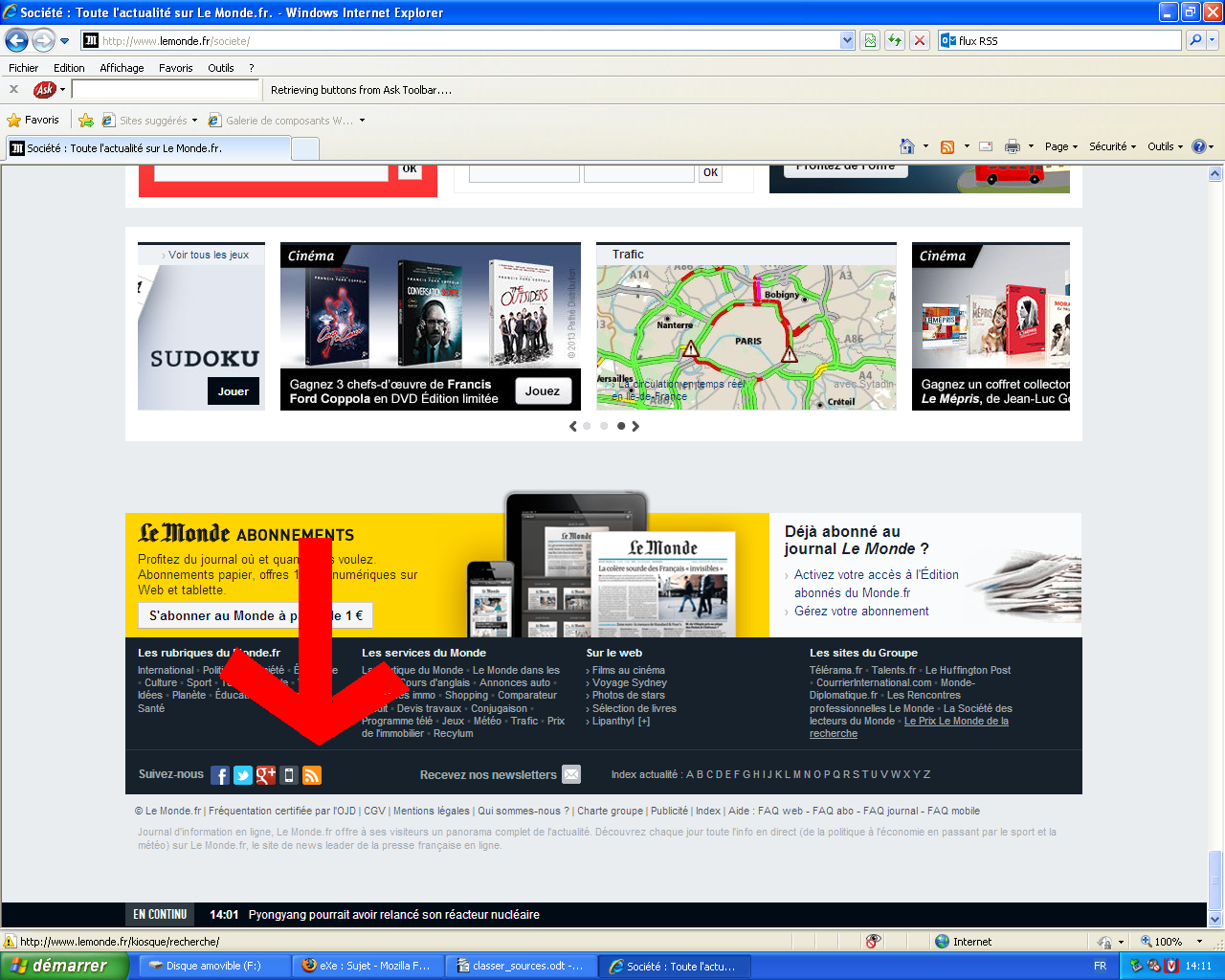Click the carousel previous arrow

pos(573,426)
